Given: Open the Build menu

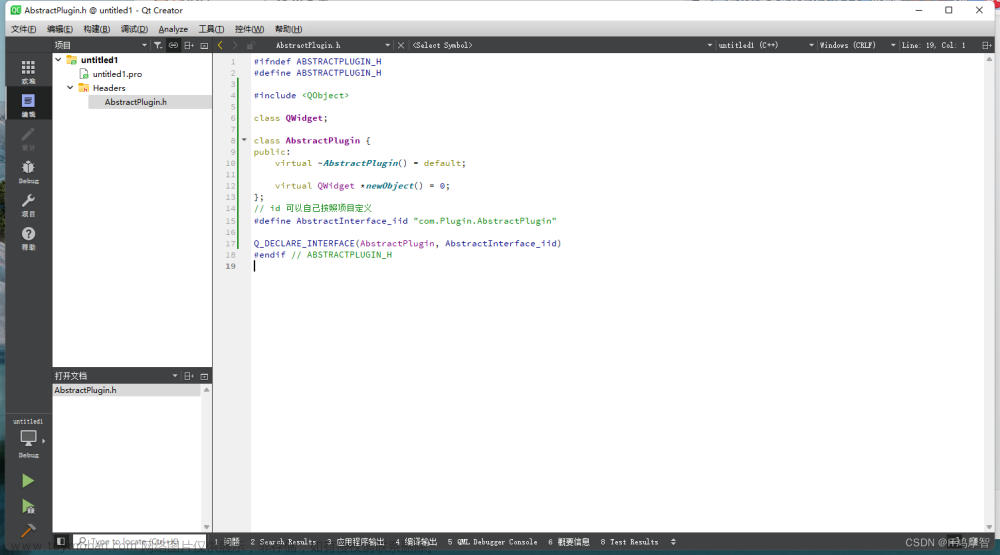Looking at the screenshot, I should coord(96,29).
